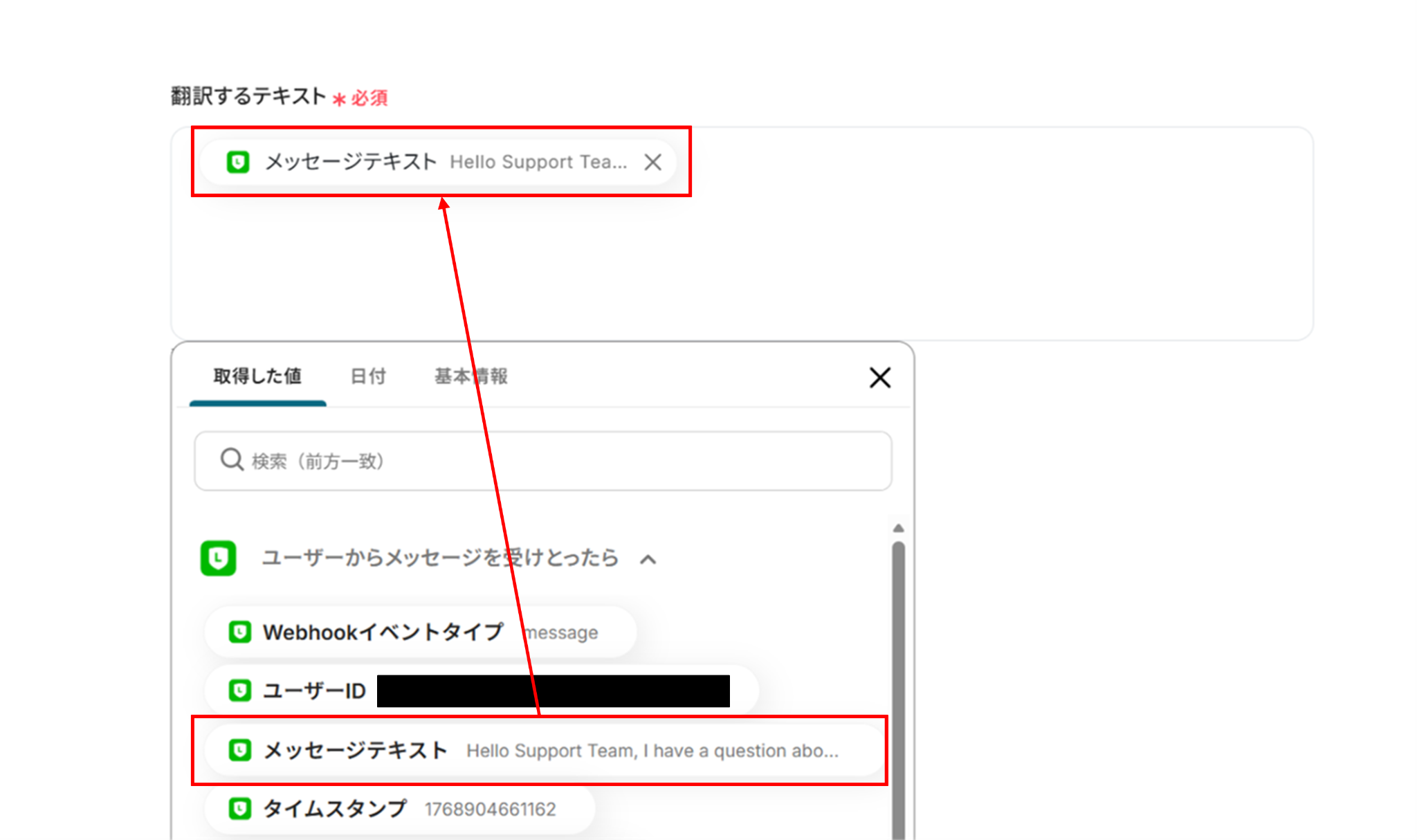The image size is (1417, 840).
Task: Focus the 検索（前方一致） search field
Action: pos(554,461)
